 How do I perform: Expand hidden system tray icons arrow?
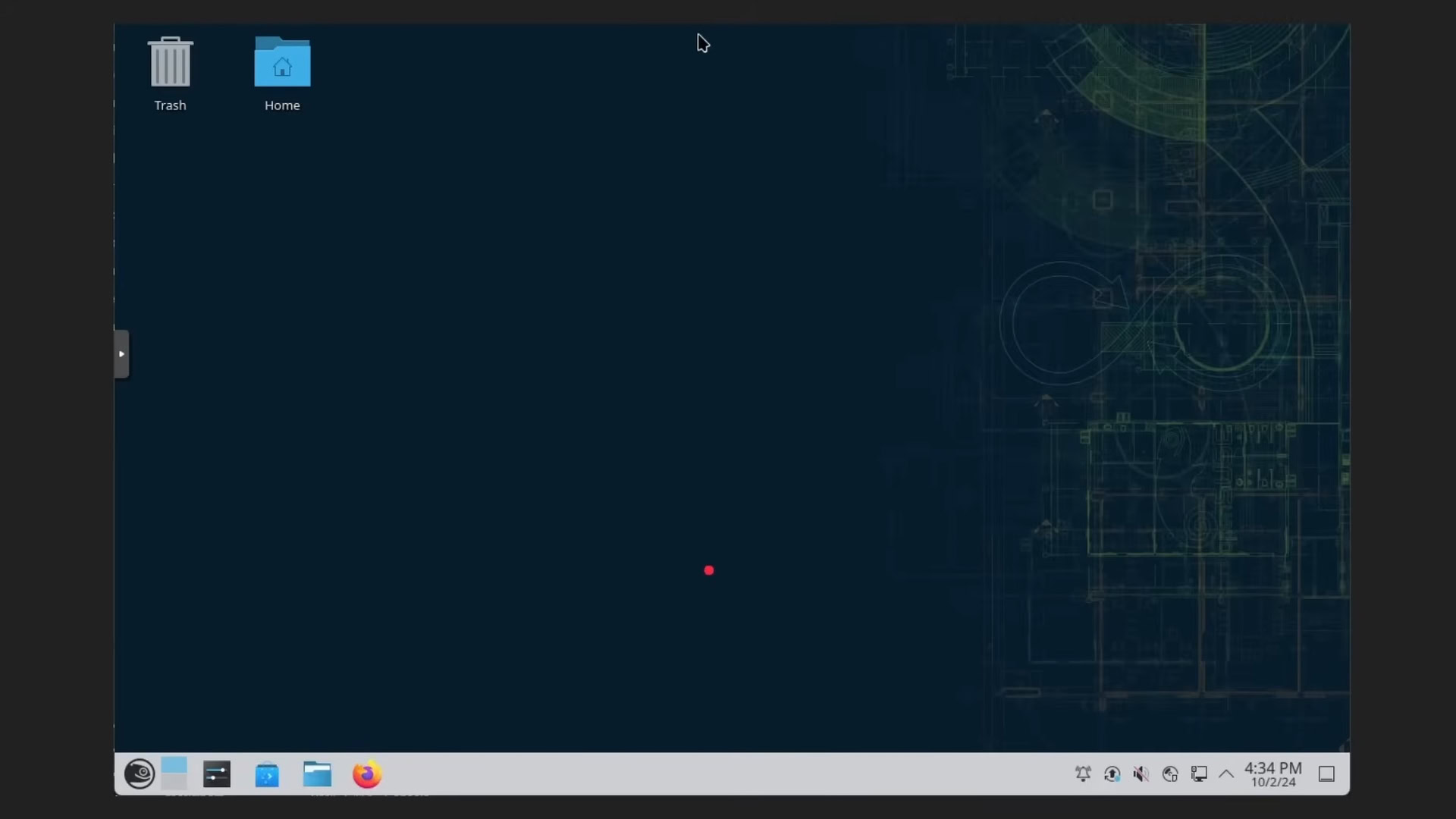coord(1226,774)
